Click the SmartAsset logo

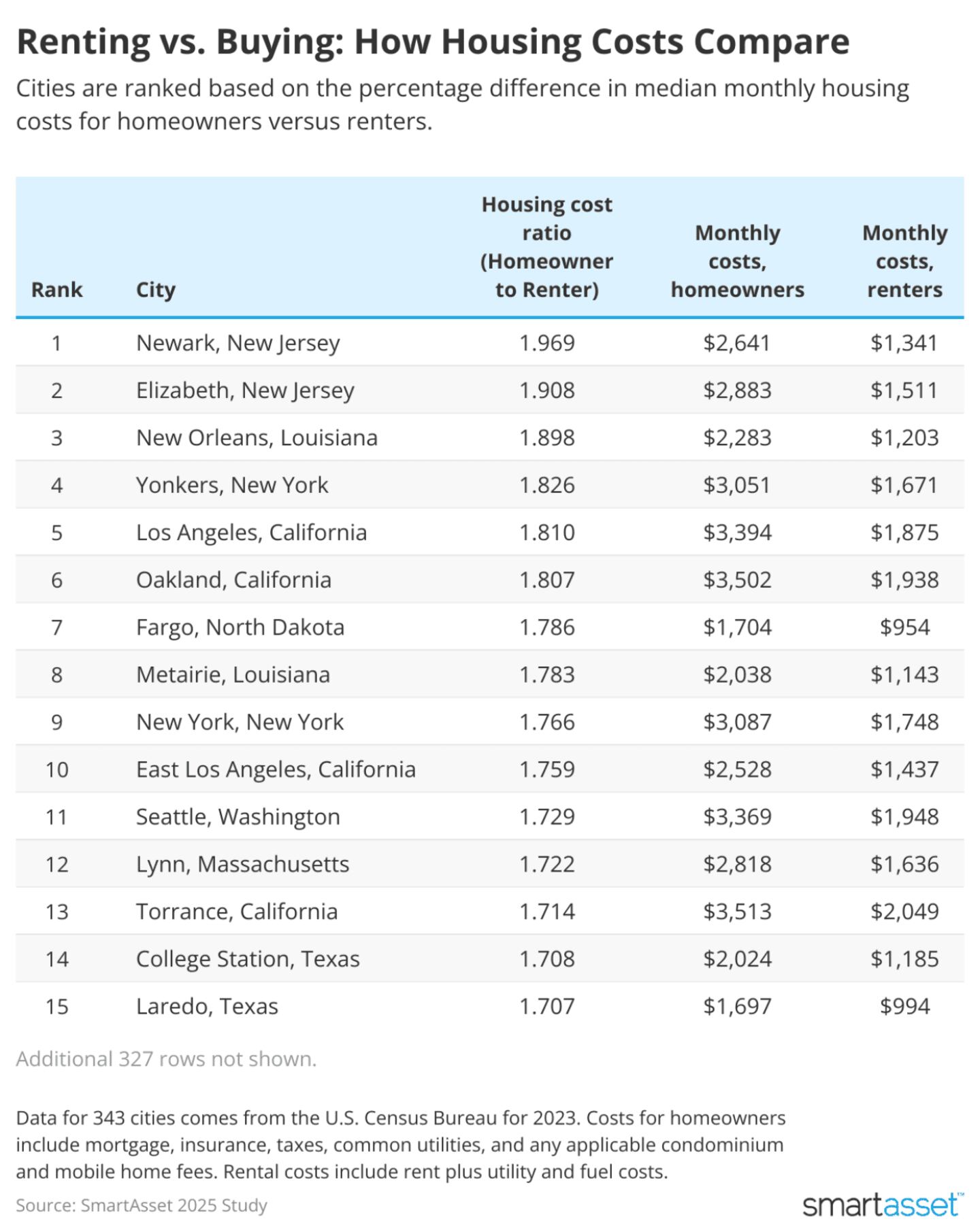coord(883,1205)
